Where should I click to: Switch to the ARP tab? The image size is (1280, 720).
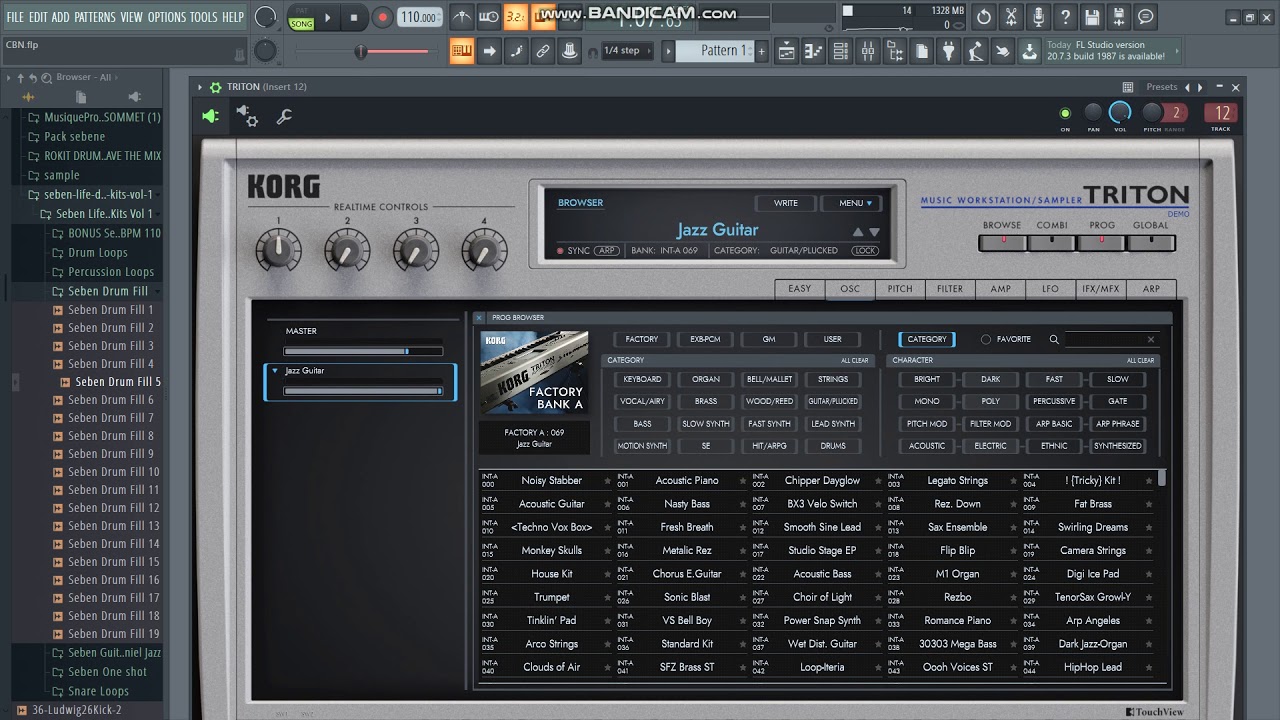click(1151, 289)
